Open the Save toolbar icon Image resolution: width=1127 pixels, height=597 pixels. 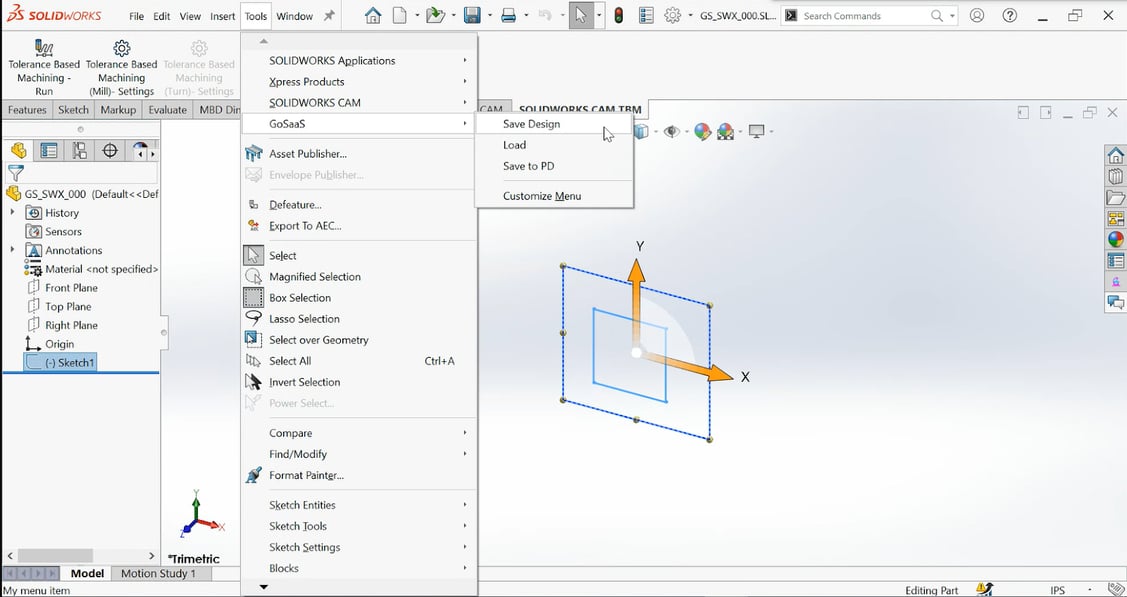tap(472, 16)
